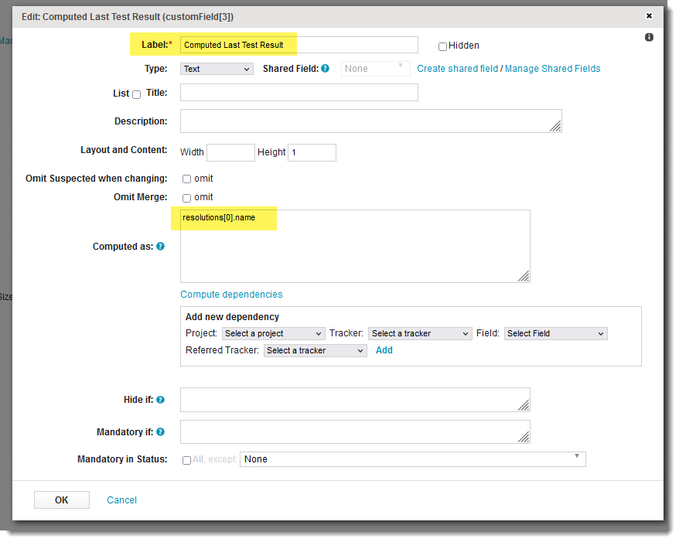Tick the List checkbox

point(137,94)
